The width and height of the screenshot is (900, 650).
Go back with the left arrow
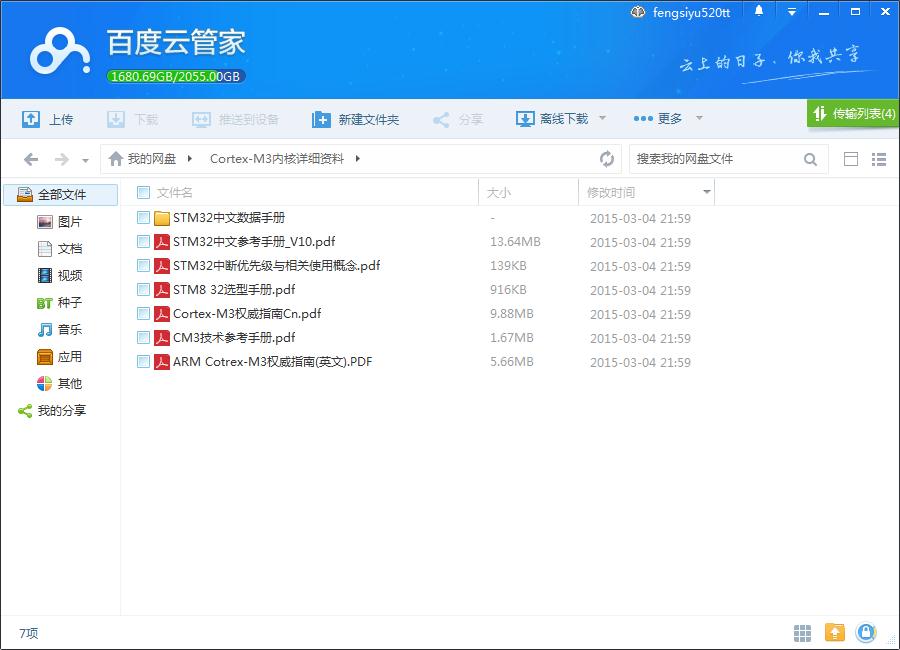pyautogui.click(x=31, y=159)
